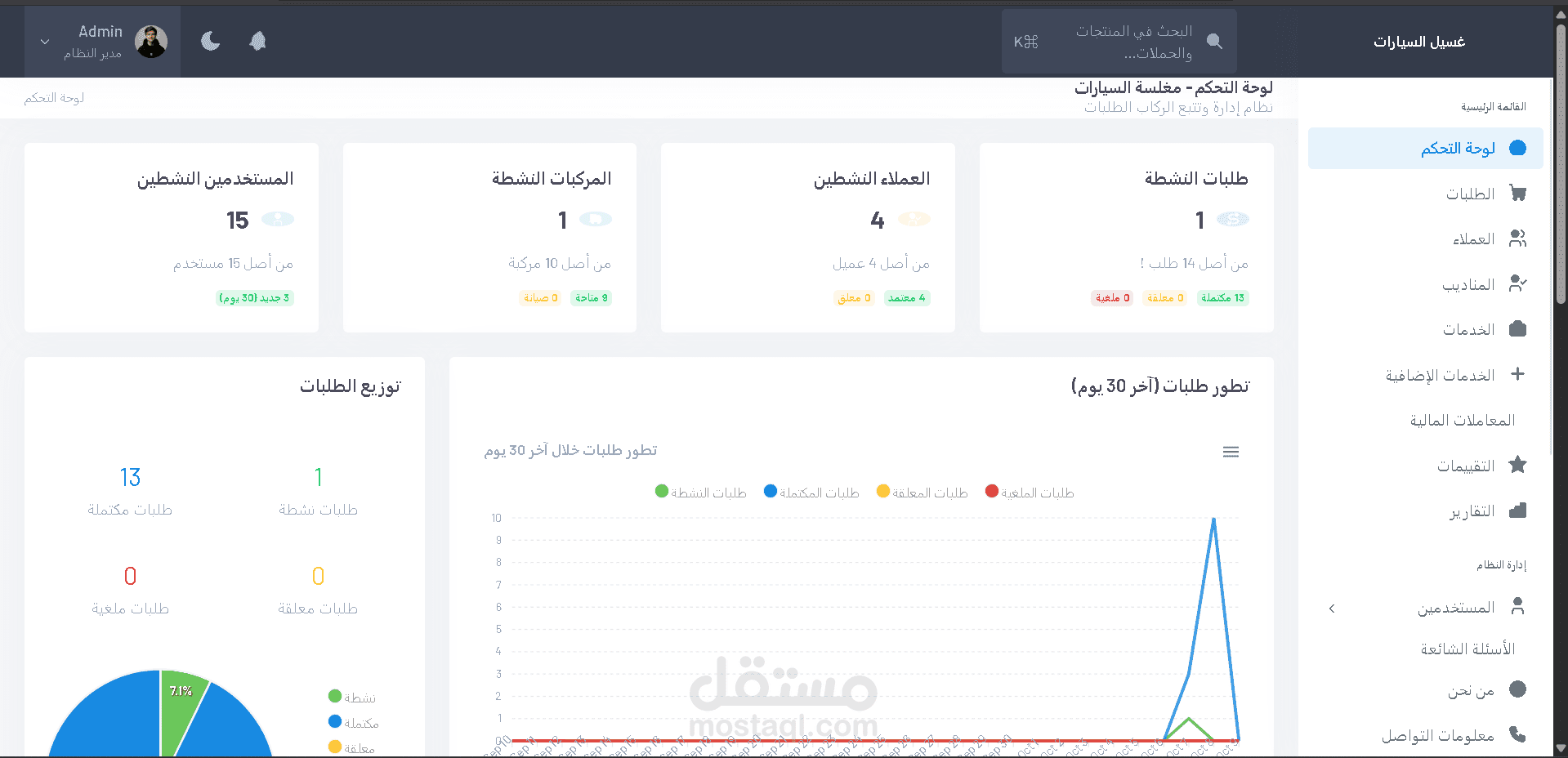Click the 0 ملغية red badge
Screen dimensions: 1568x758
(1112, 298)
